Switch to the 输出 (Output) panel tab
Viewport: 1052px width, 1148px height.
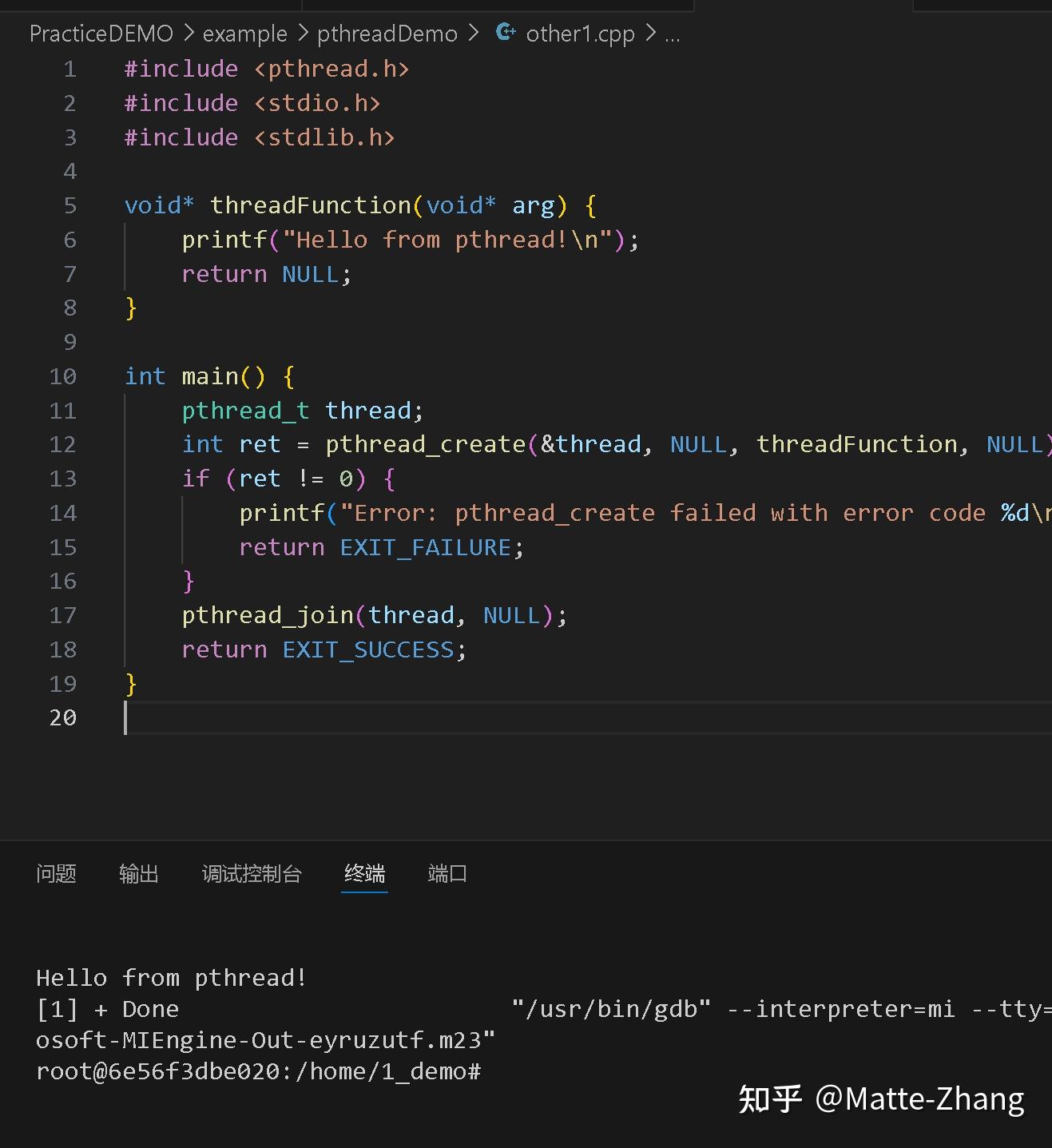coord(138,874)
